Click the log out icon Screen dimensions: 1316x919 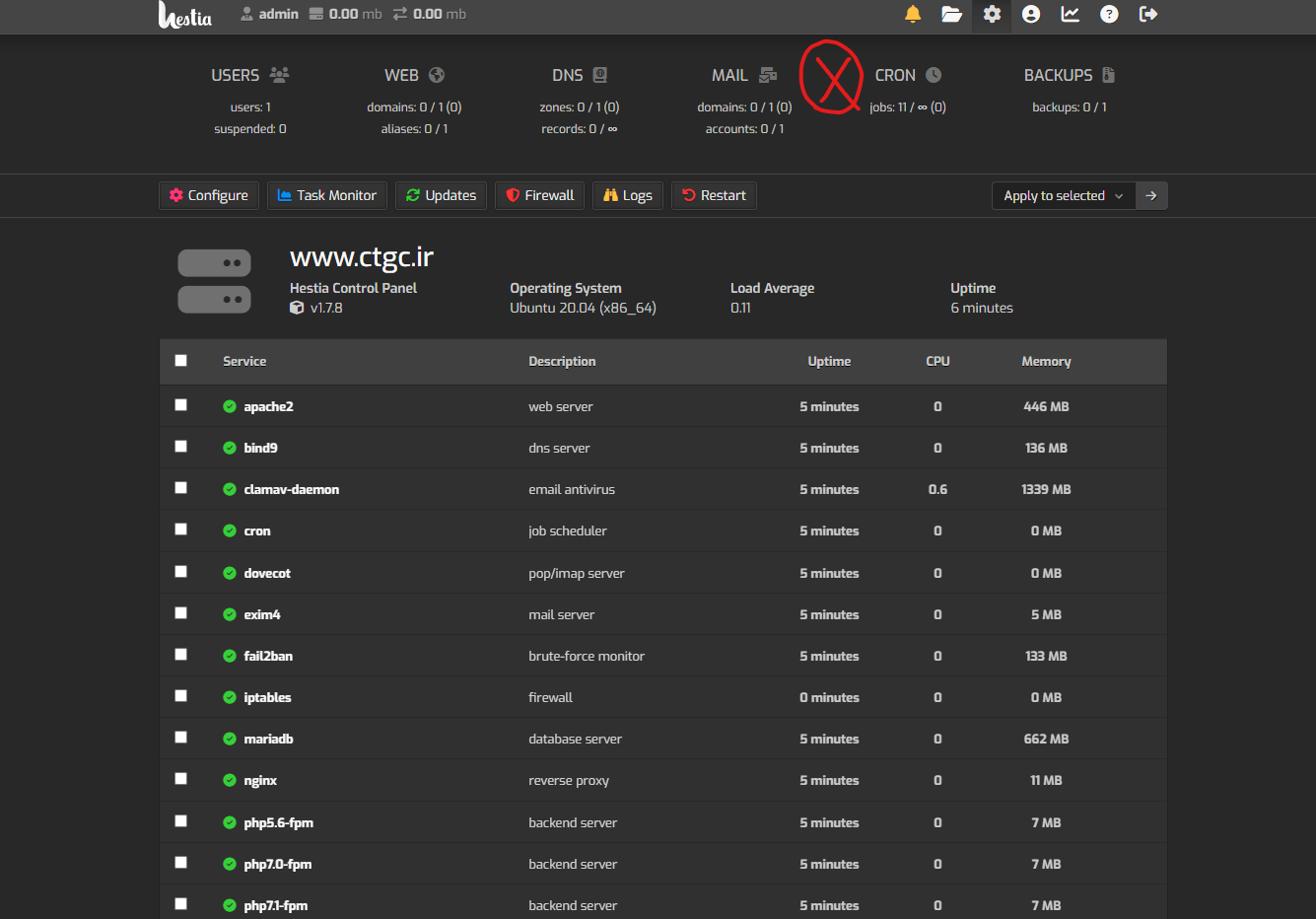pos(1148,14)
